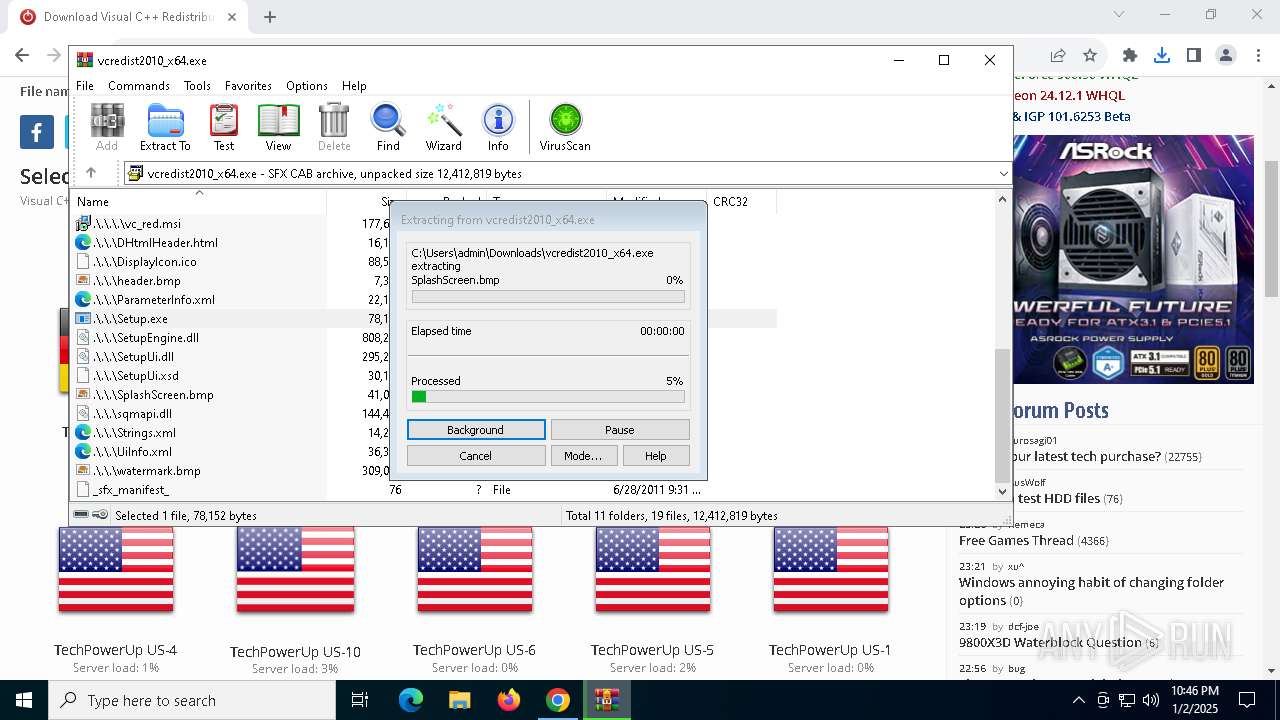Expand the archive path dropdown

tap(1003, 173)
